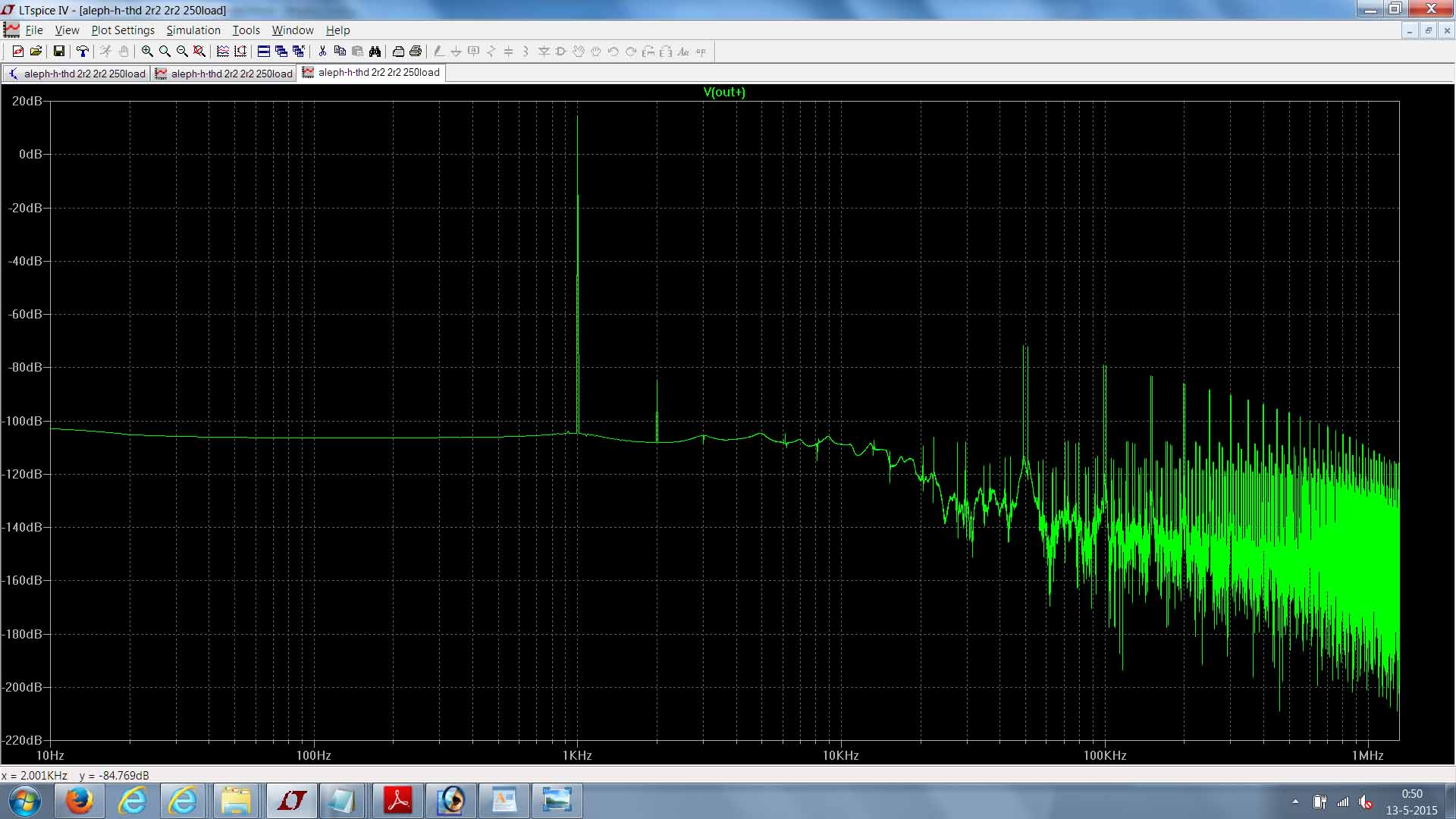Click the 1KHz horizontal axis label
The image size is (1456, 819).
coord(577,755)
